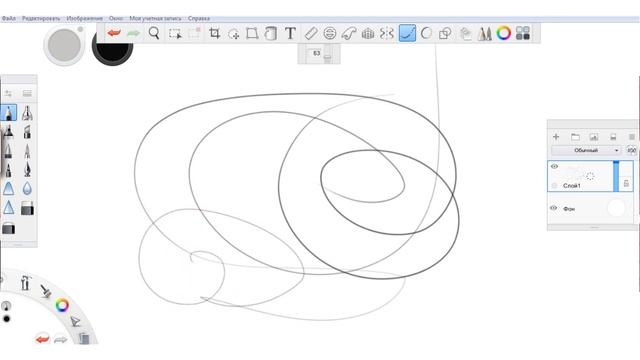Screen dimensions: 640x360
Task: Click the Фон background color circle
Action: pyautogui.click(x=616, y=208)
